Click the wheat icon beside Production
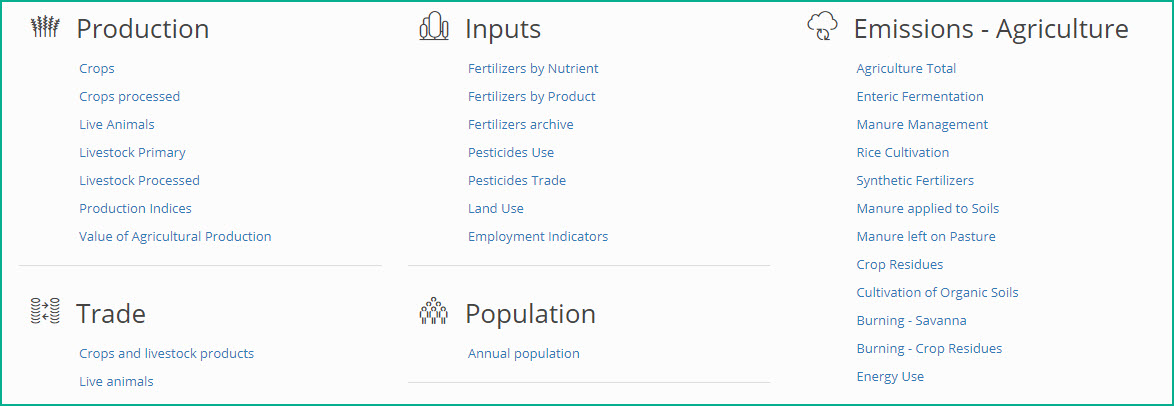The width and height of the screenshot is (1174, 406). pos(45,28)
